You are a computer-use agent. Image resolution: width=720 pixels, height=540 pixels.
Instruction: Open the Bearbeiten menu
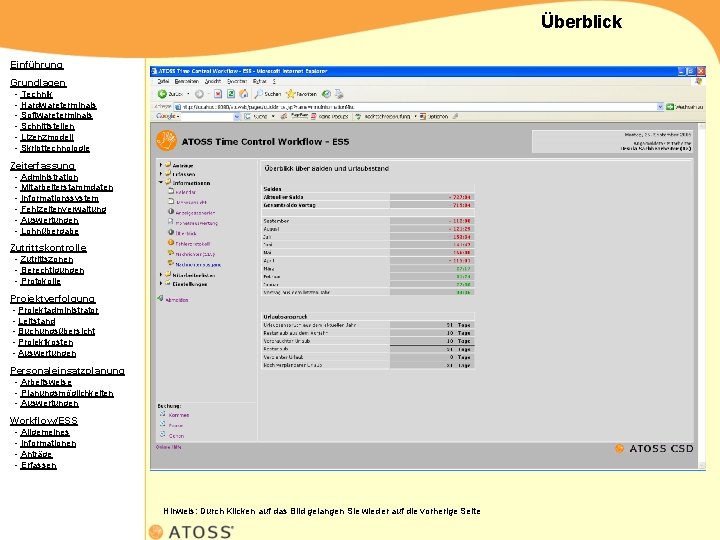186,81
